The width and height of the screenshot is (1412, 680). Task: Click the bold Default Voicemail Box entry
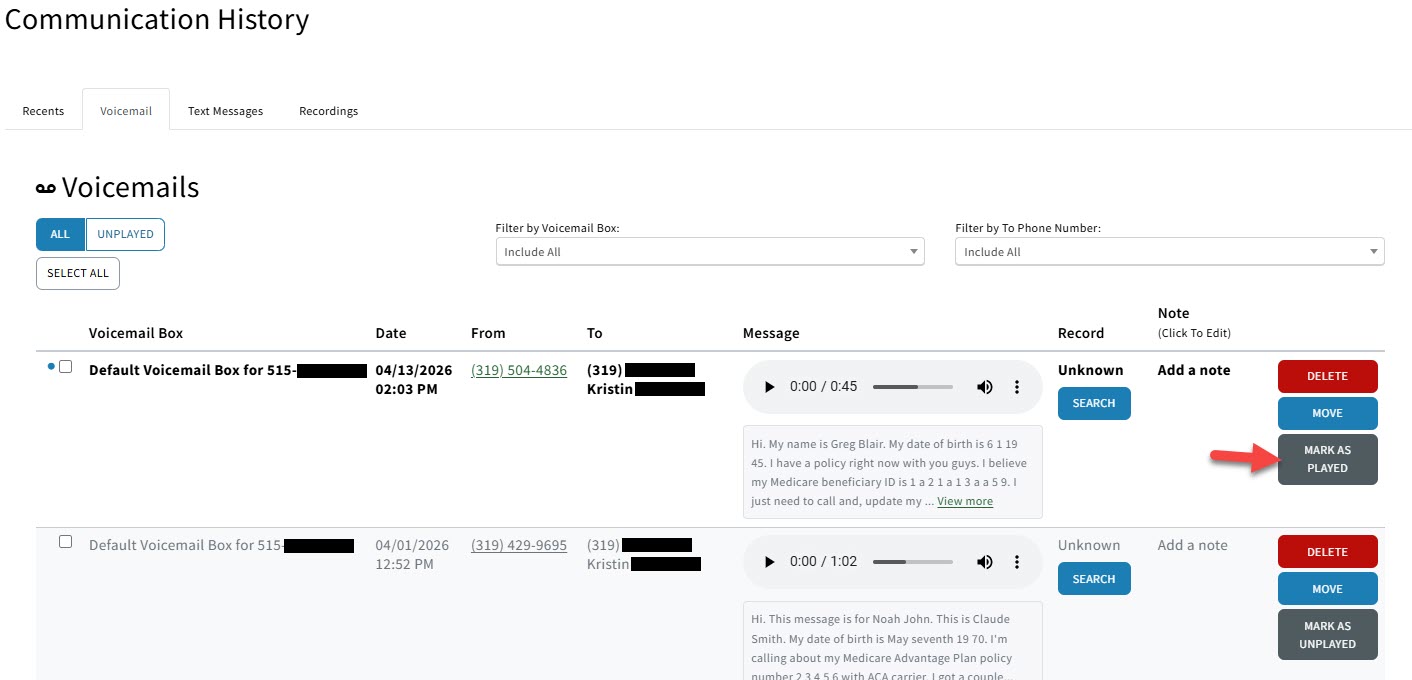tap(228, 370)
